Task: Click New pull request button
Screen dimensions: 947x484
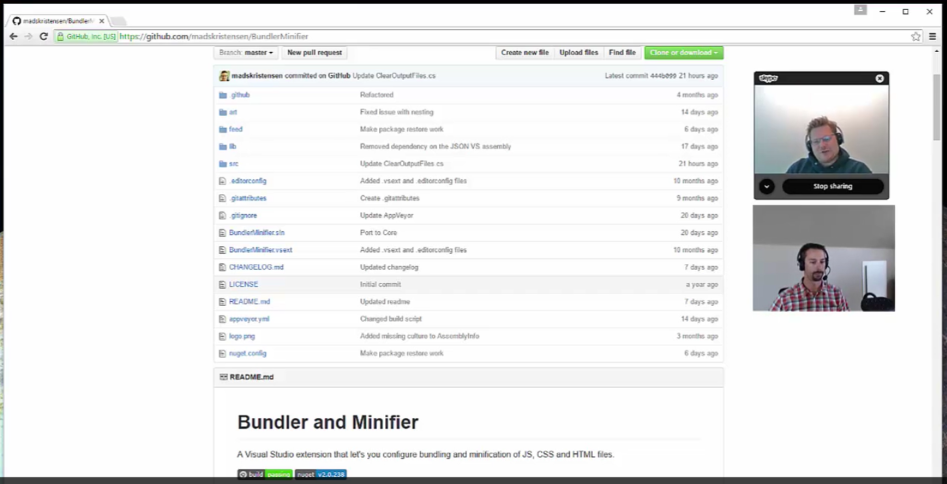Action: click(314, 53)
